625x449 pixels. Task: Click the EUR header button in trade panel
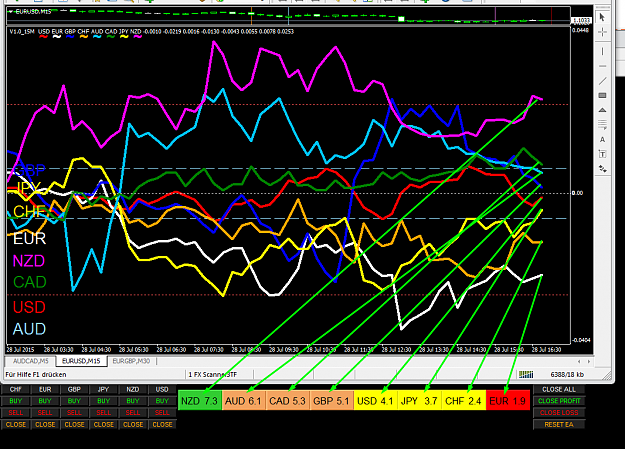pos(45,389)
